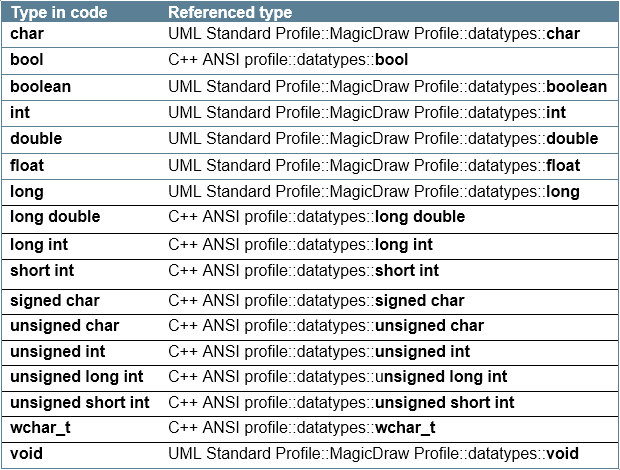Screen dimensions: 620x470
Task: Select the C++ ANSI profile datatypes::long int reference
Action: click(300, 245)
